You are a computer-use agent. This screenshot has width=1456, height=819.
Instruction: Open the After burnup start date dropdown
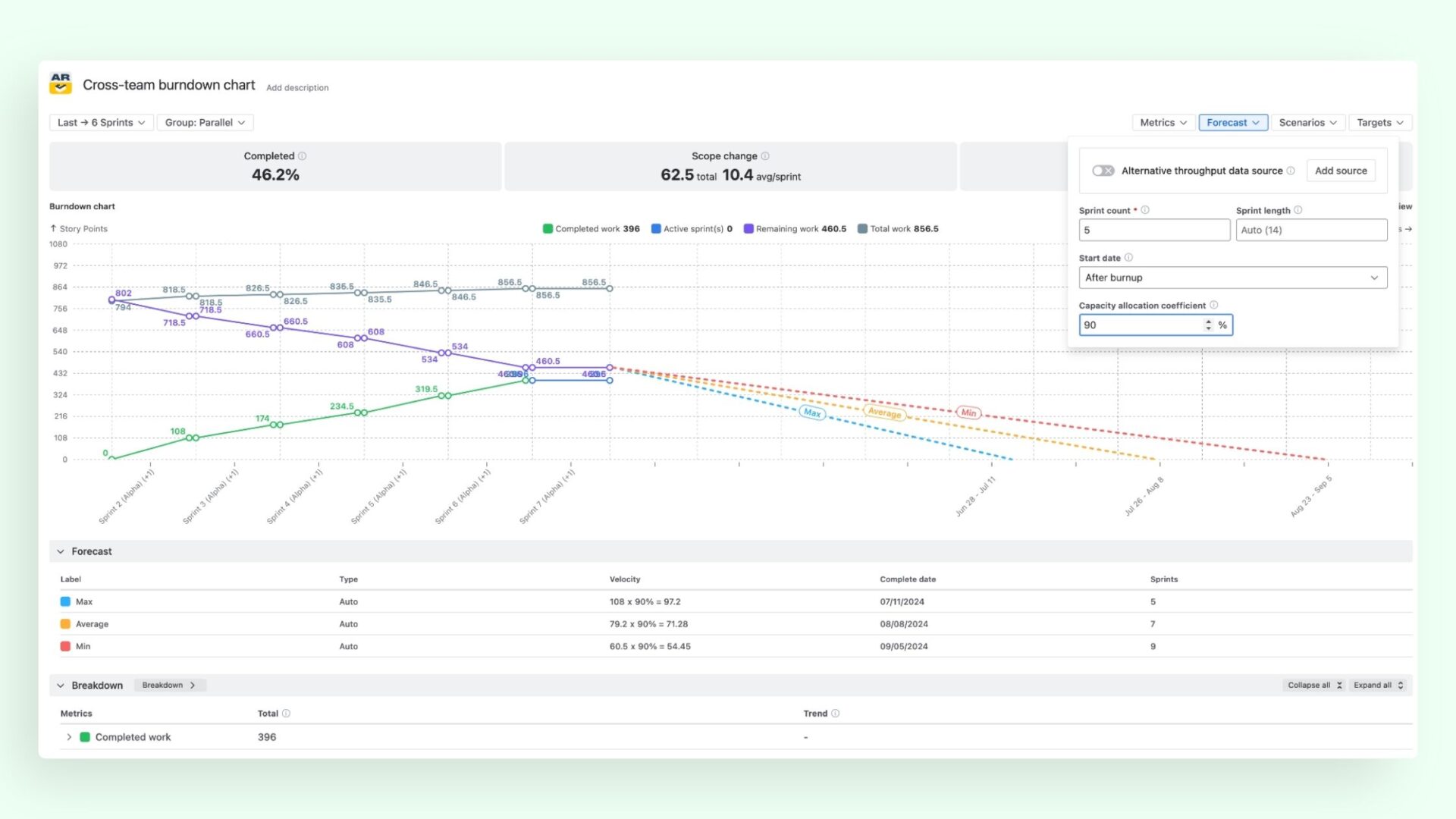pos(1233,278)
